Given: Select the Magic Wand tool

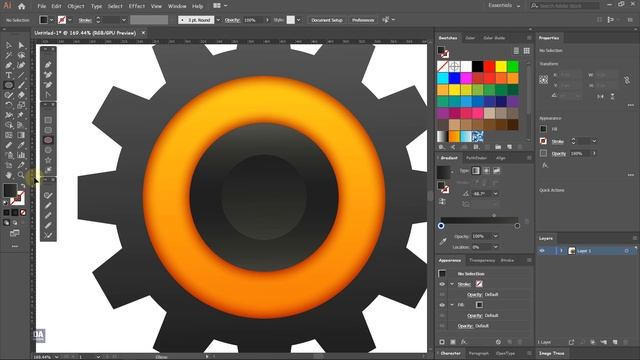Looking at the screenshot, I should [9, 55].
